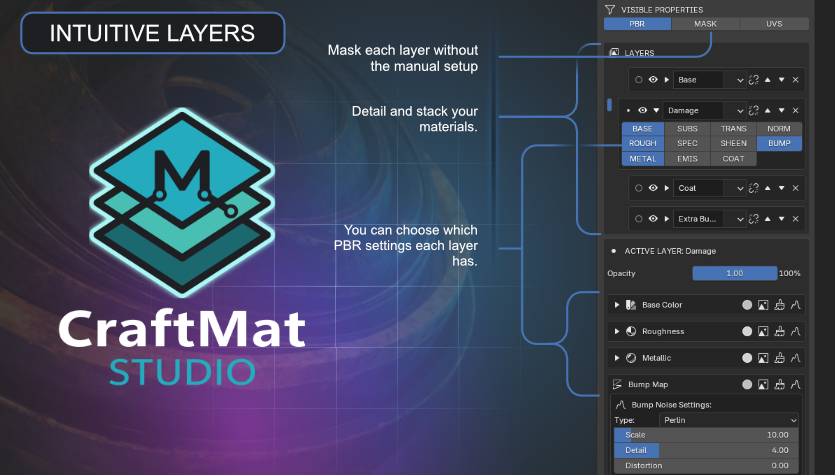Viewport: 835px width, 475px height.
Task: Make Extra Bu... the active layer via radio
Action: [638, 219]
